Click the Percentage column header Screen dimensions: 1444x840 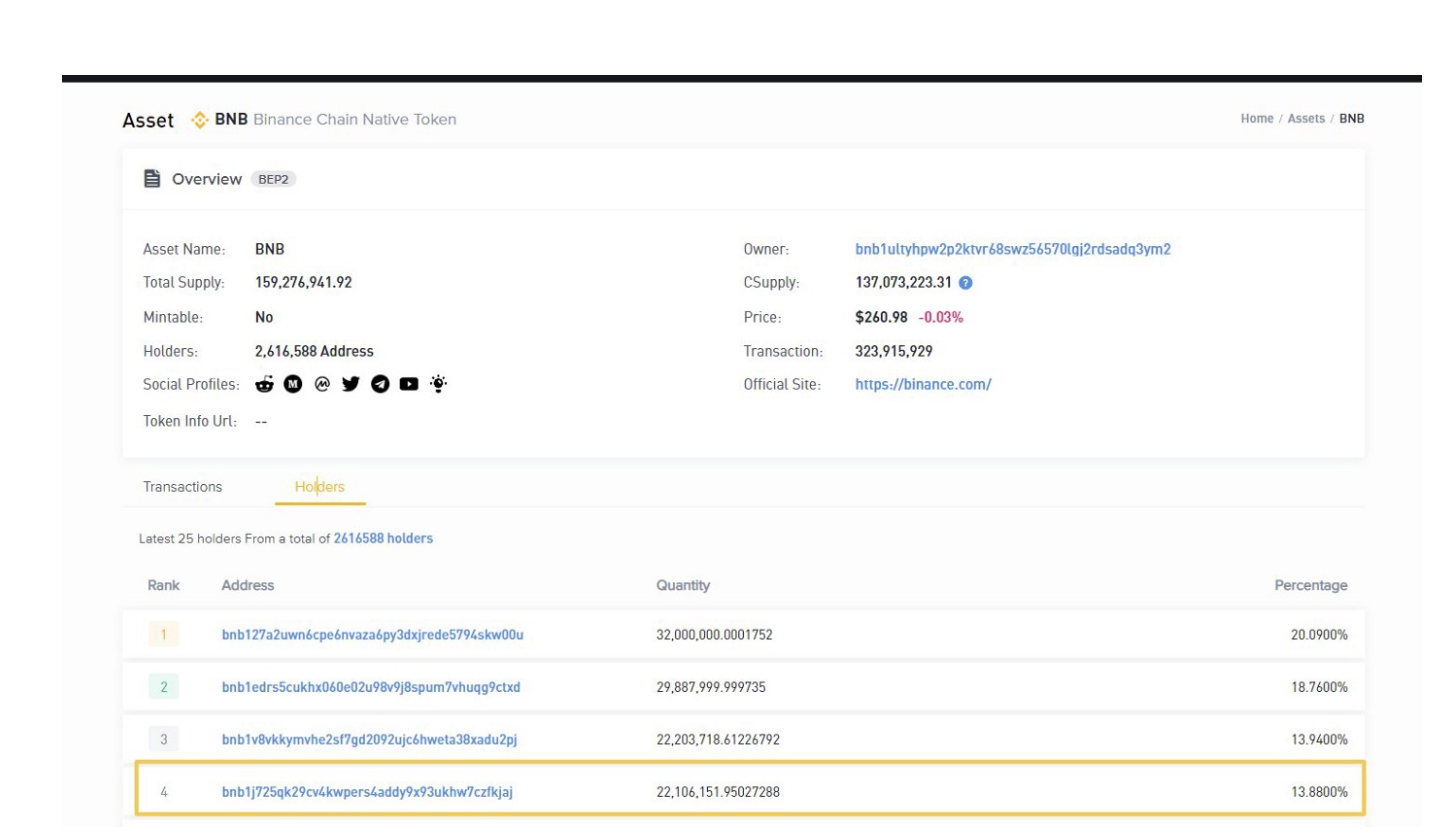click(x=1310, y=585)
